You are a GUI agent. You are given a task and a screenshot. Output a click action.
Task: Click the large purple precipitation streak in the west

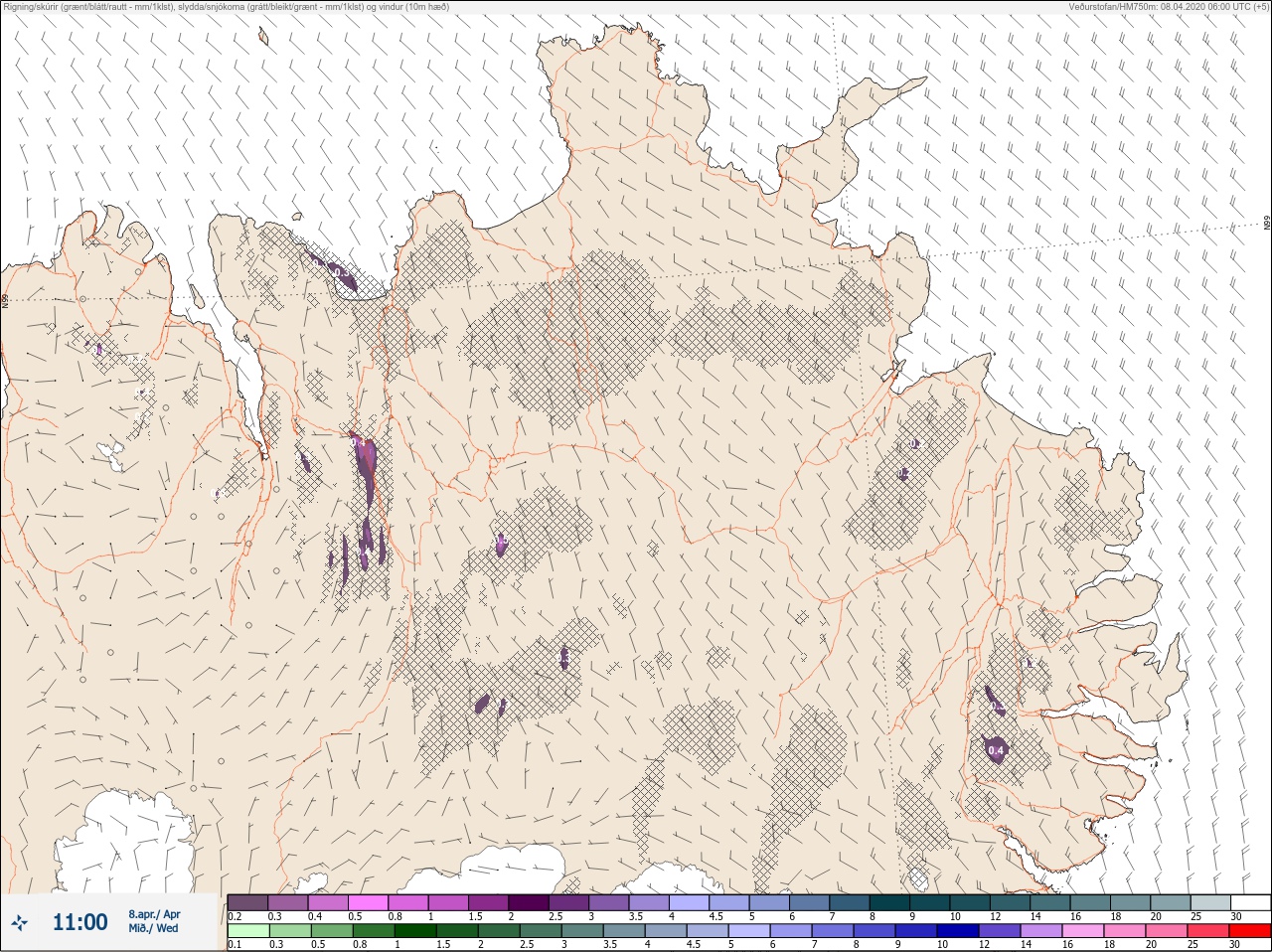point(367,467)
